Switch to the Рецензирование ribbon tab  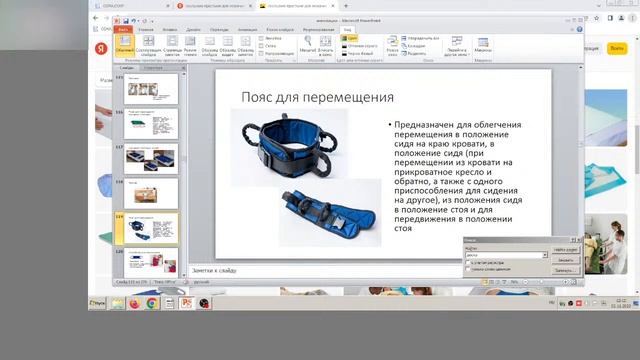pyautogui.click(x=318, y=29)
